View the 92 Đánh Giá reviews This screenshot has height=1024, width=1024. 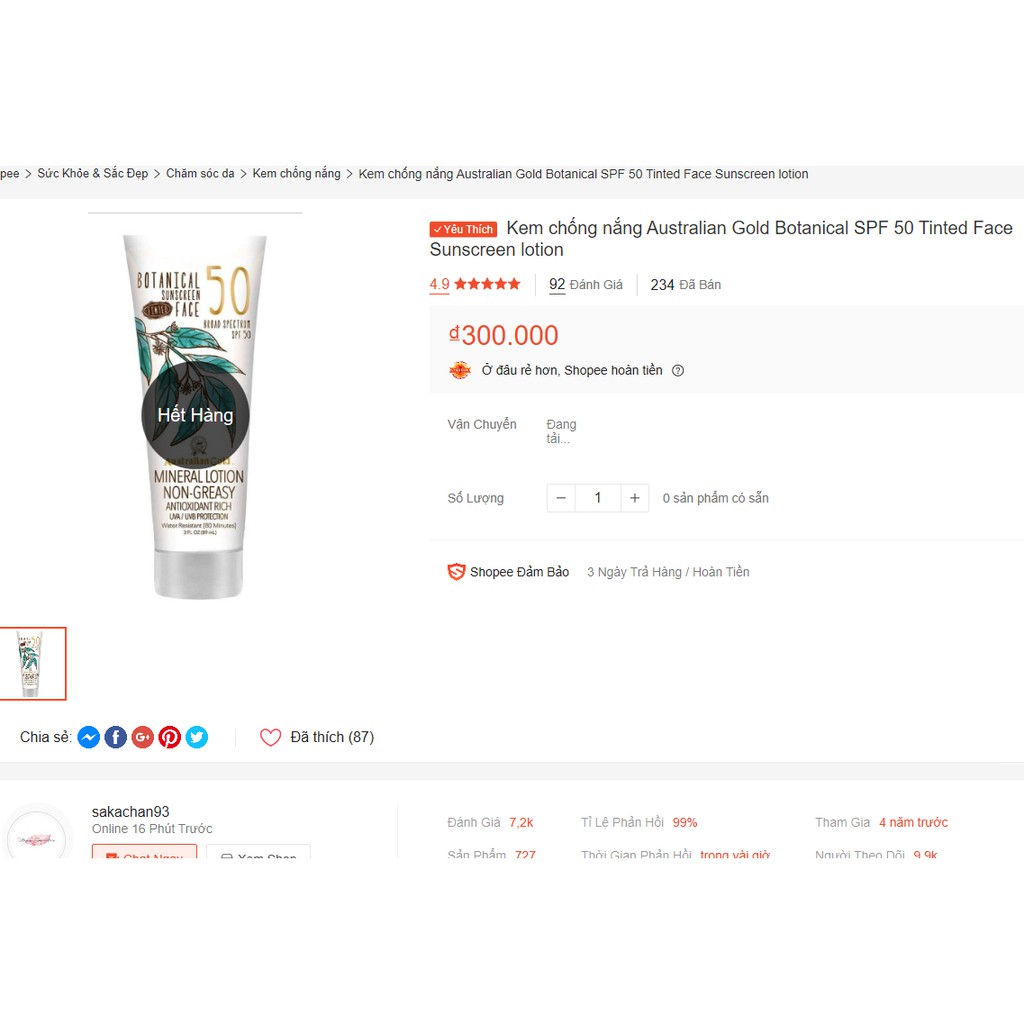pos(586,285)
